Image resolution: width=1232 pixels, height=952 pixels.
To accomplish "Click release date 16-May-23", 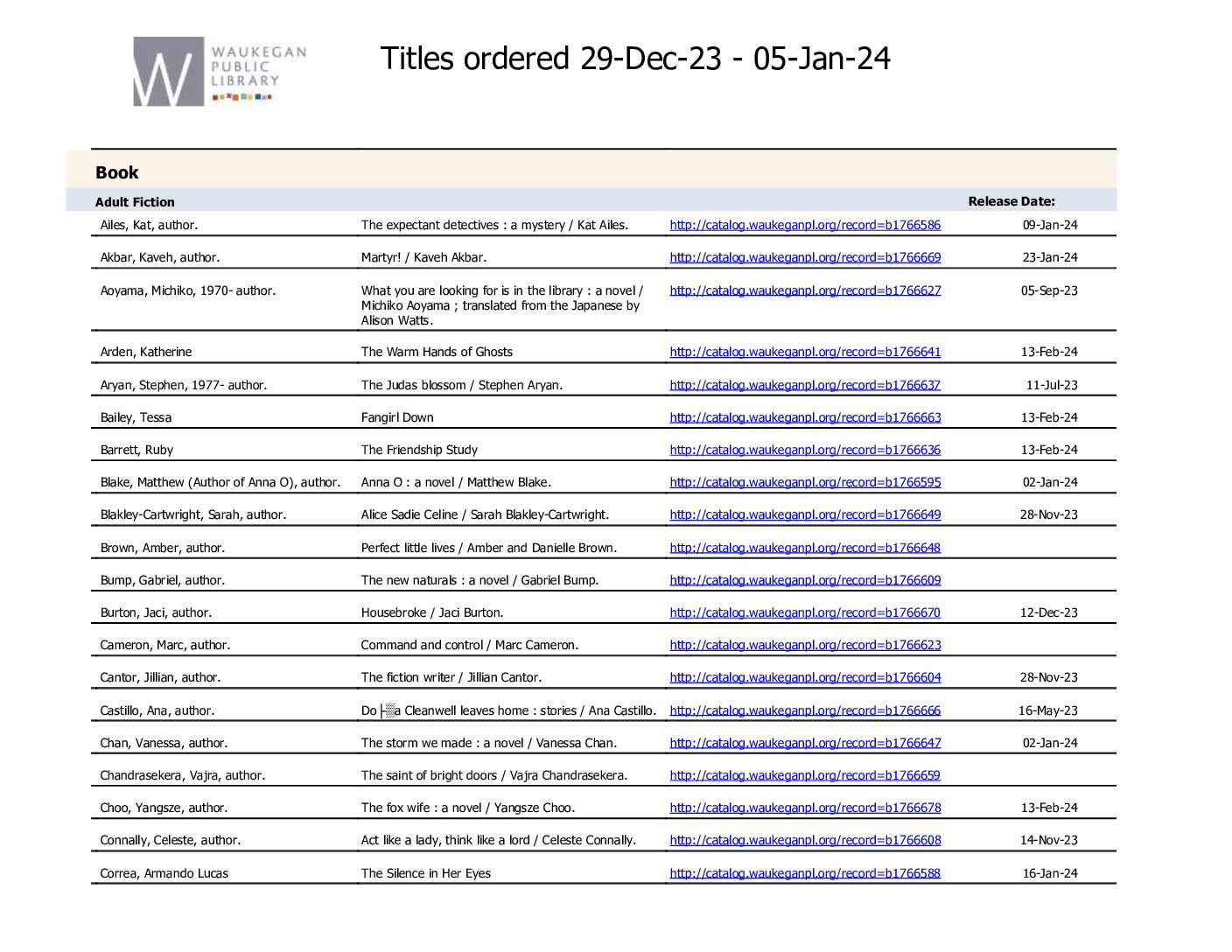I will (x=1048, y=710).
